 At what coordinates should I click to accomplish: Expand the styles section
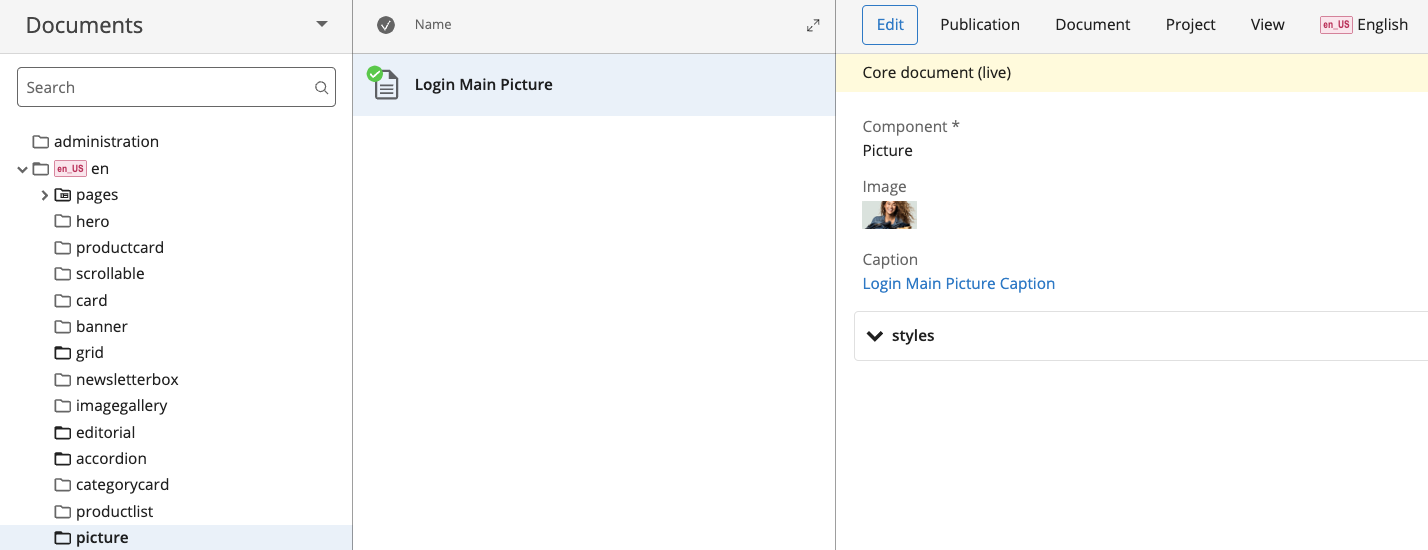tap(876, 336)
